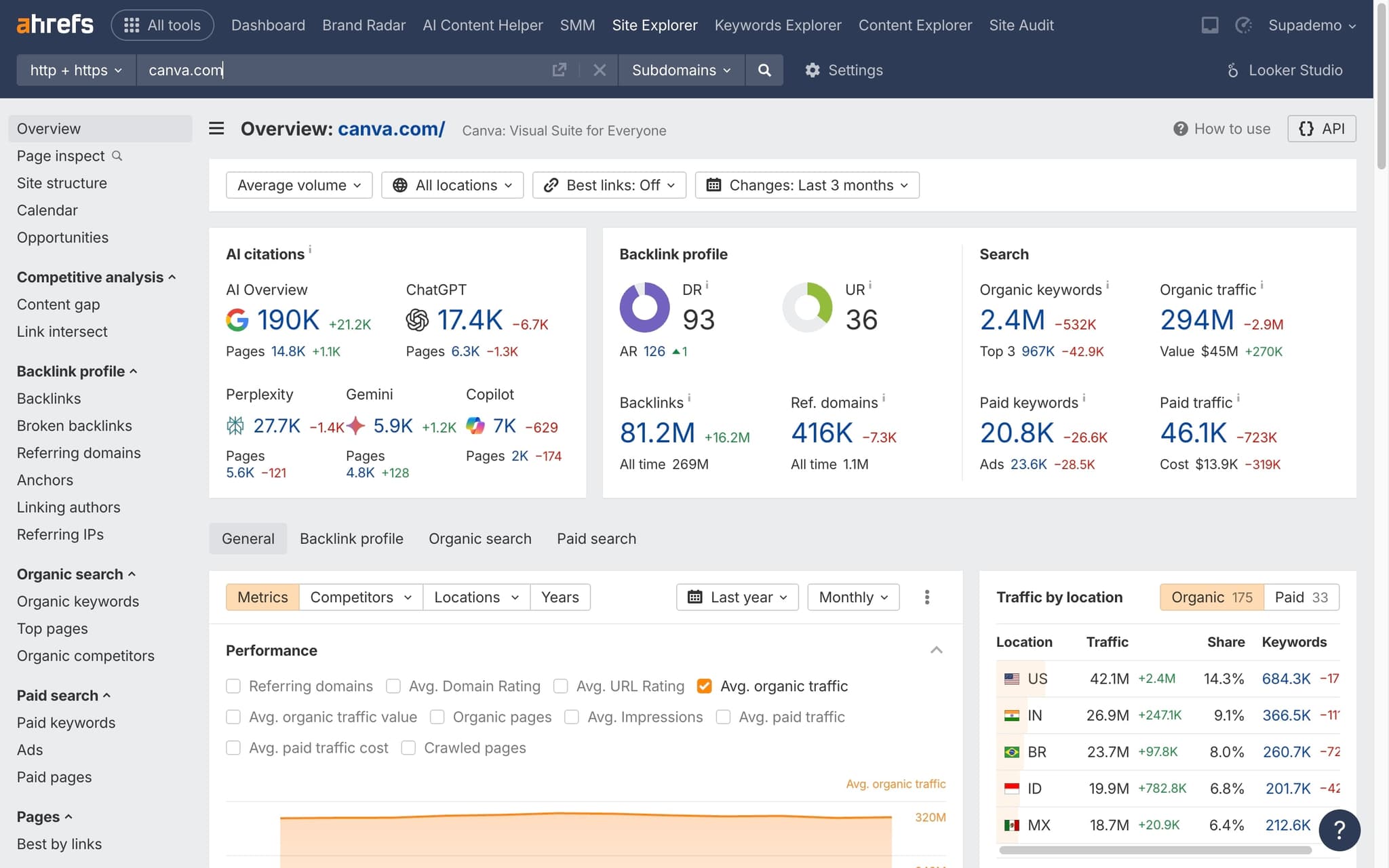Open the Monthly granularity dropdown

pos(853,597)
